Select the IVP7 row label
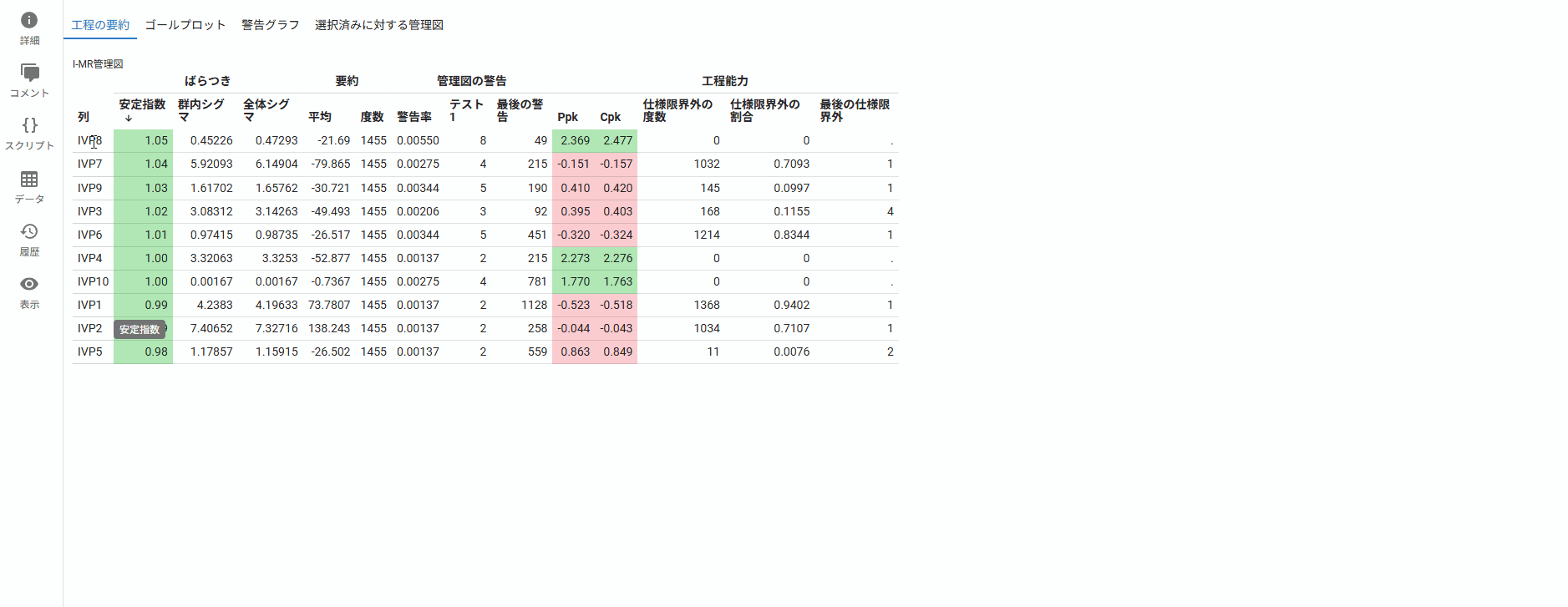The width and height of the screenshot is (1568, 607). [89, 164]
